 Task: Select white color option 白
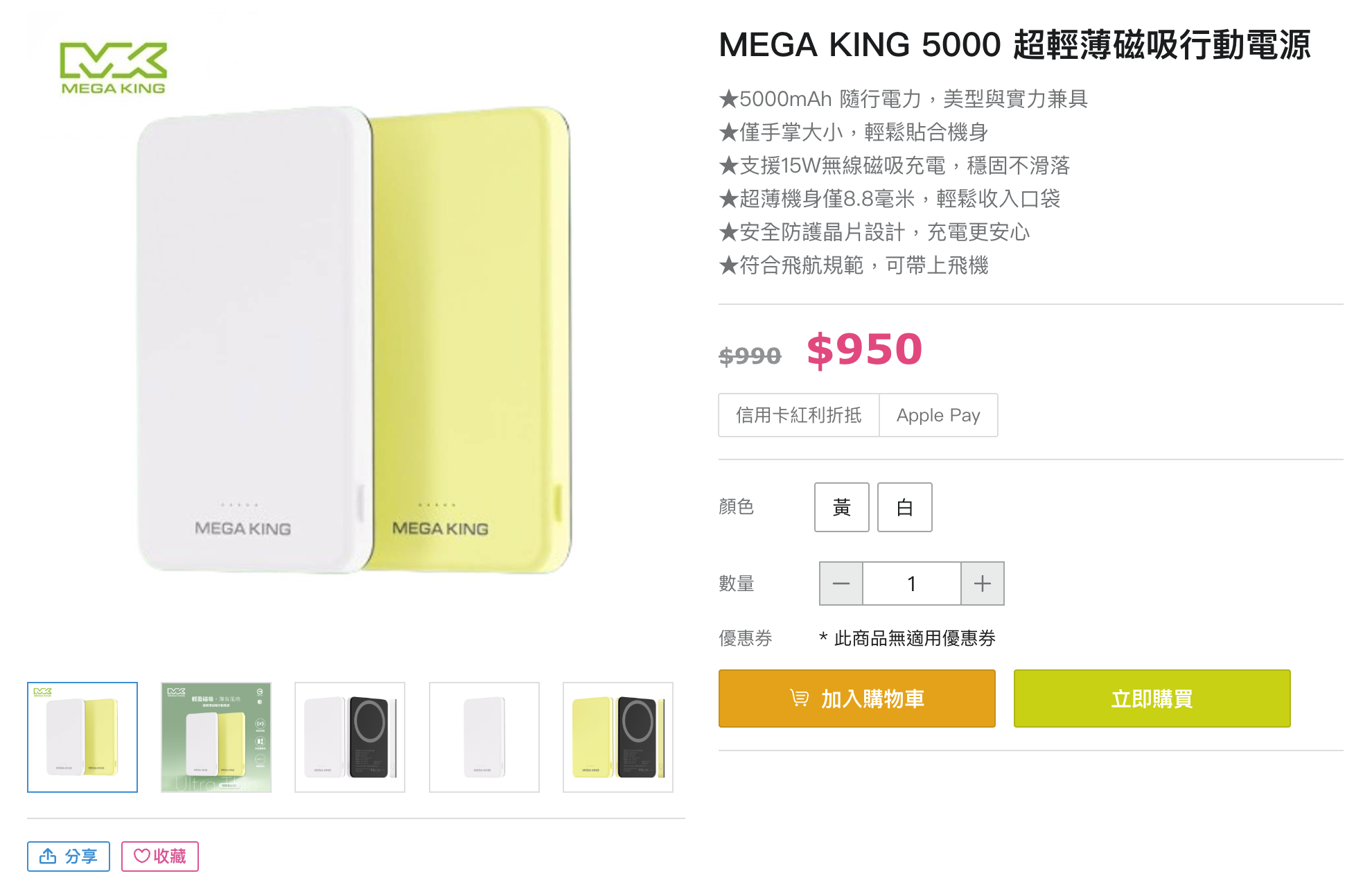[904, 507]
